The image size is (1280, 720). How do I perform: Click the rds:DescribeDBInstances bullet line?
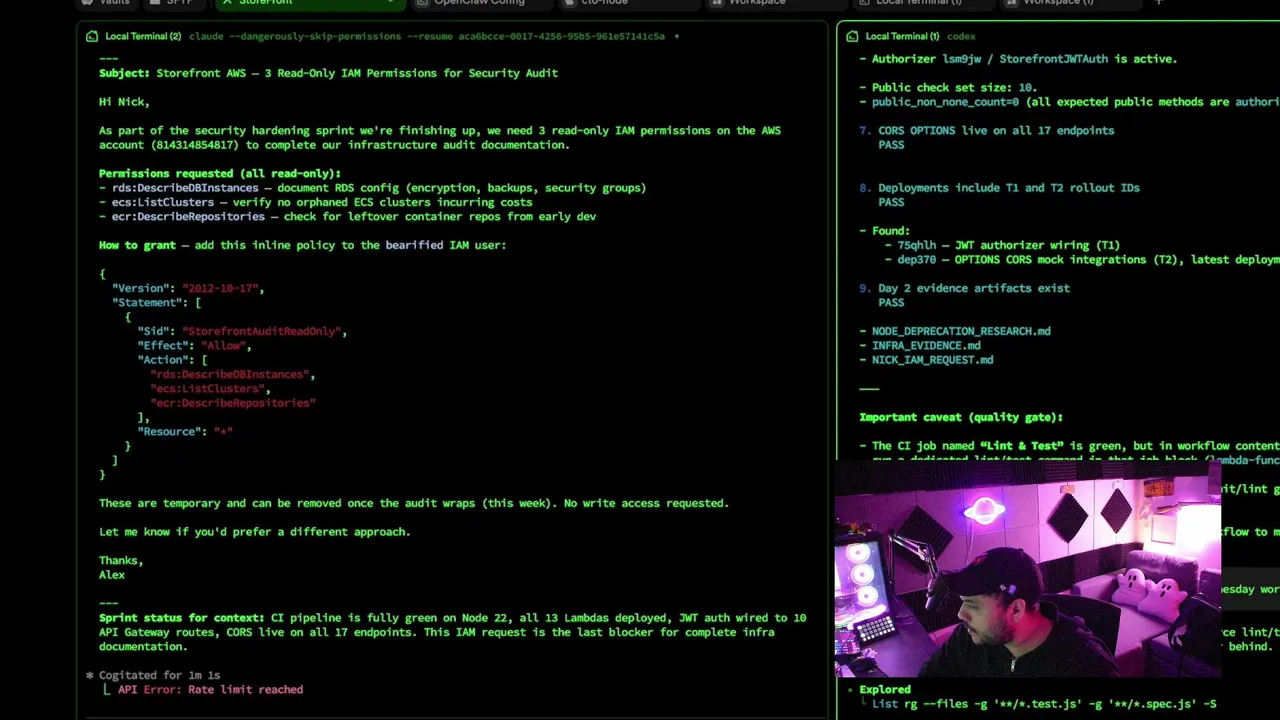(x=372, y=188)
